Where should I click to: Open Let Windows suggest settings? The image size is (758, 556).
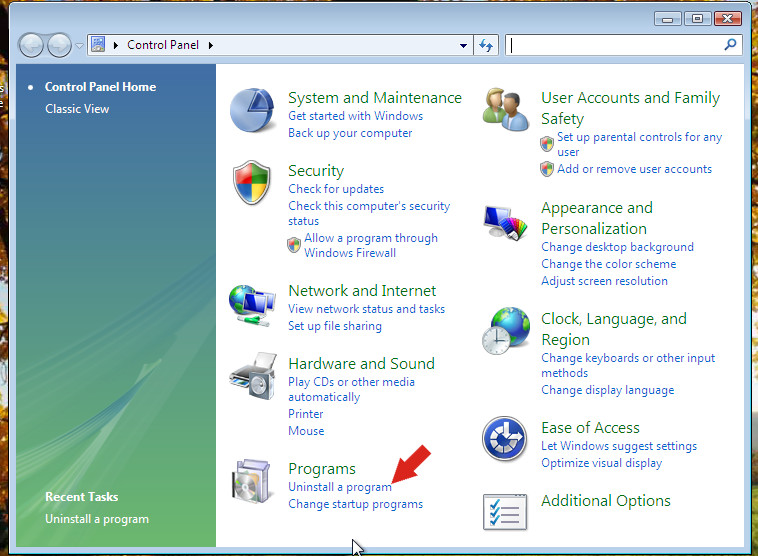[619, 446]
